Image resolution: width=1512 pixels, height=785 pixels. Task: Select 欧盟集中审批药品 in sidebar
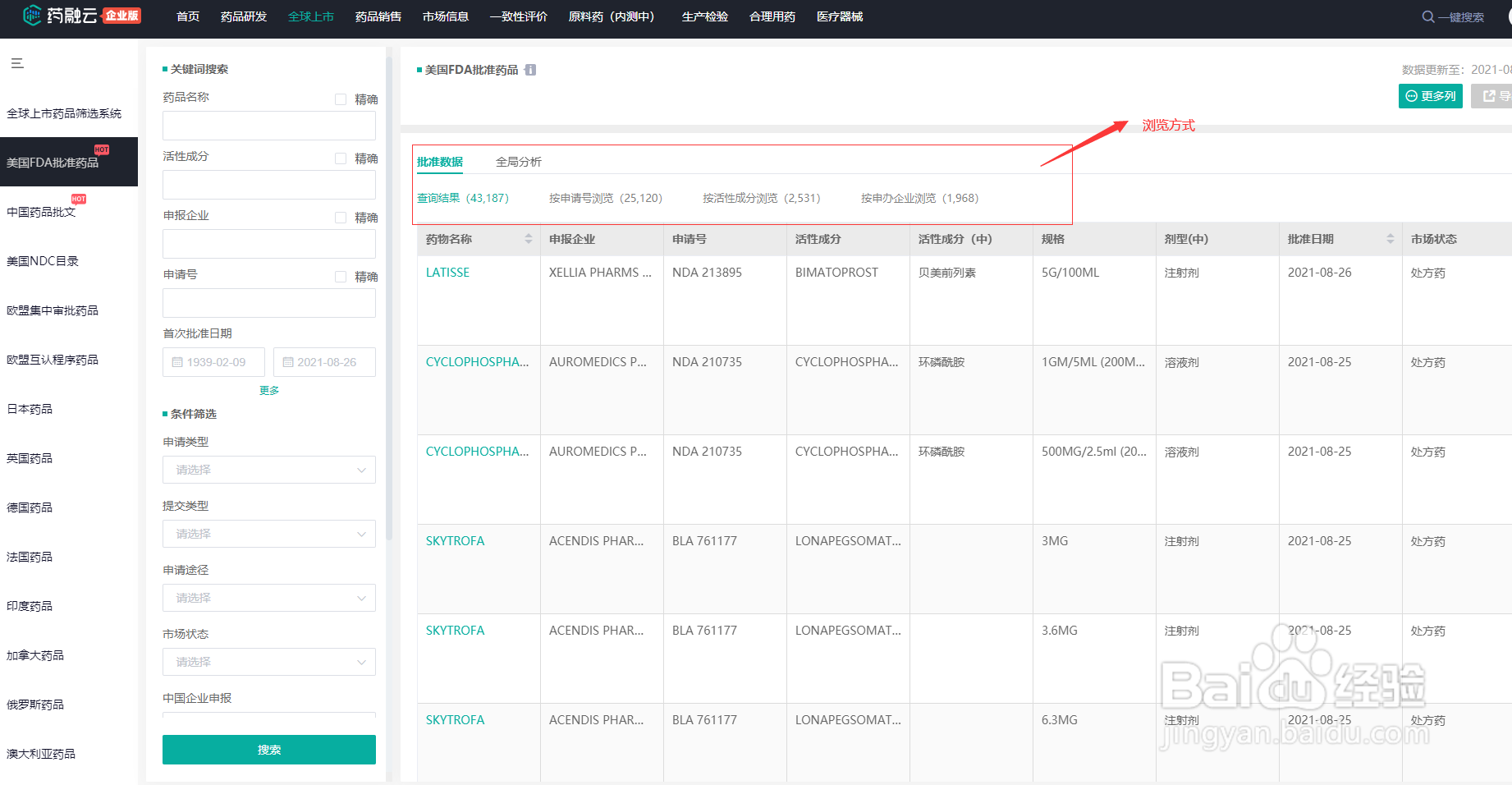coord(53,310)
